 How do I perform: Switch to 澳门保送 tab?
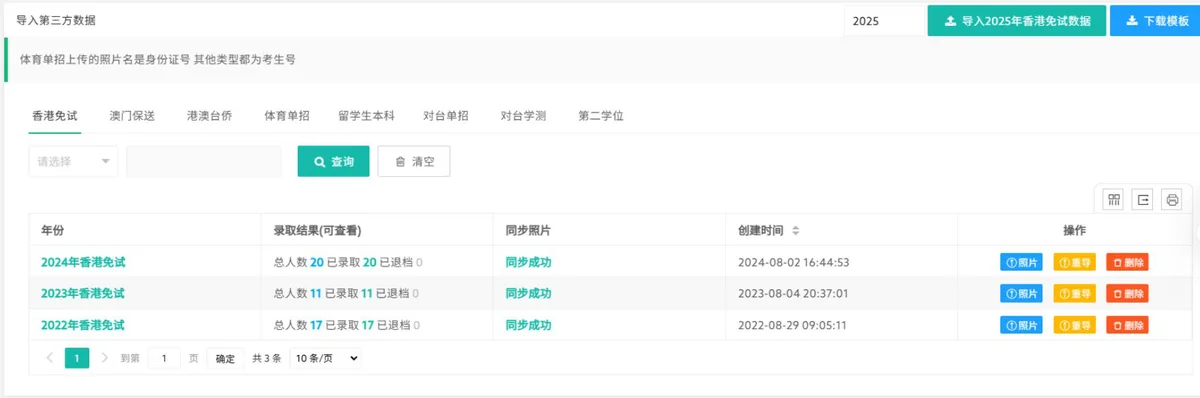click(132, 116)
